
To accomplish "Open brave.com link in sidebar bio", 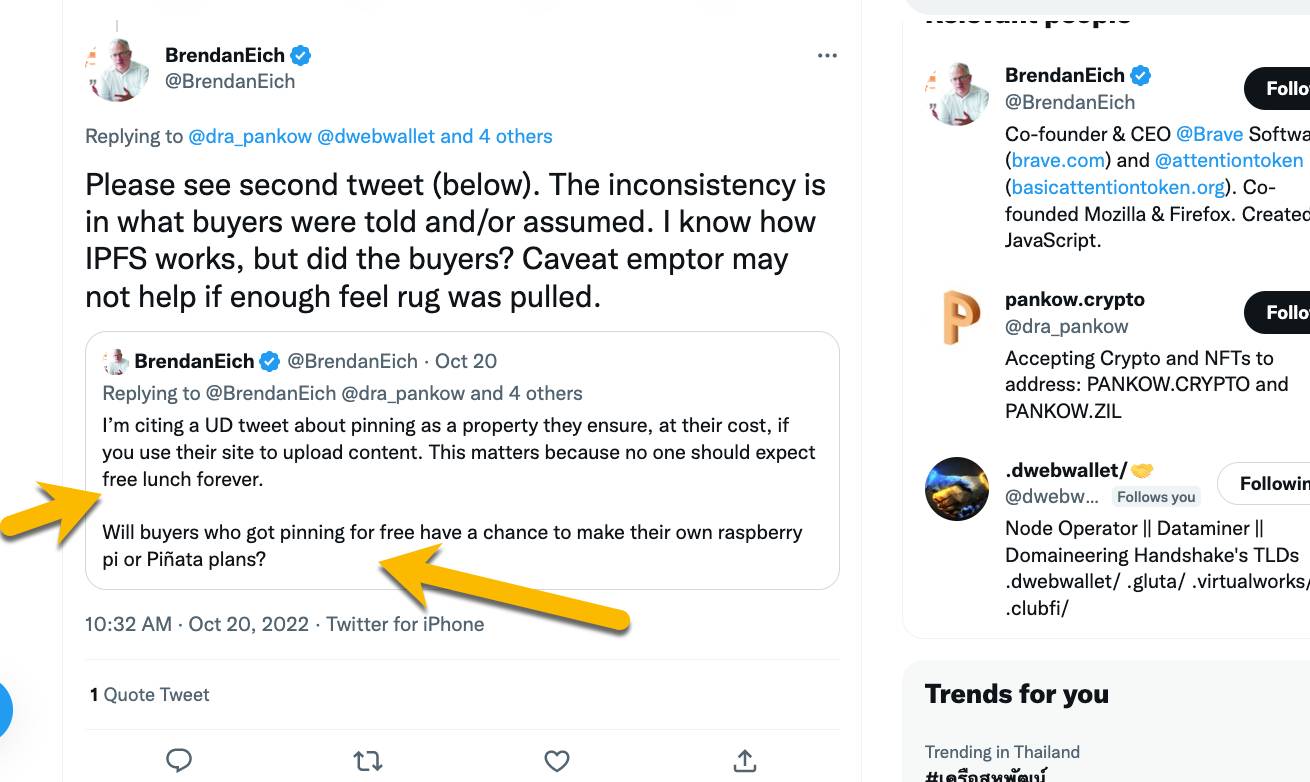I will point(1057,160).
